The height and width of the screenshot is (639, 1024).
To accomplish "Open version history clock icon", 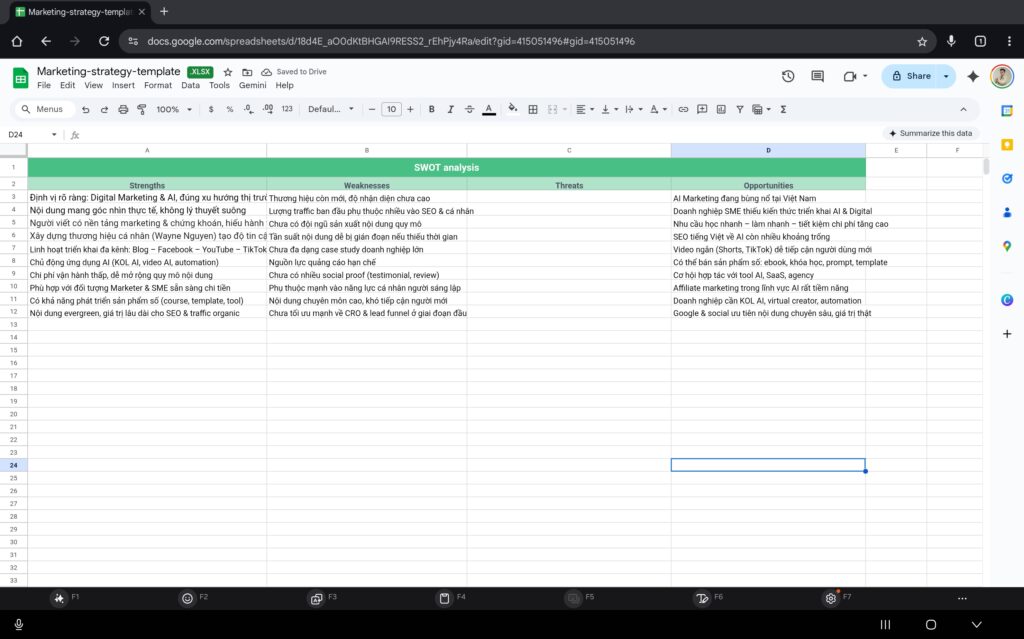I will (788, 76).
